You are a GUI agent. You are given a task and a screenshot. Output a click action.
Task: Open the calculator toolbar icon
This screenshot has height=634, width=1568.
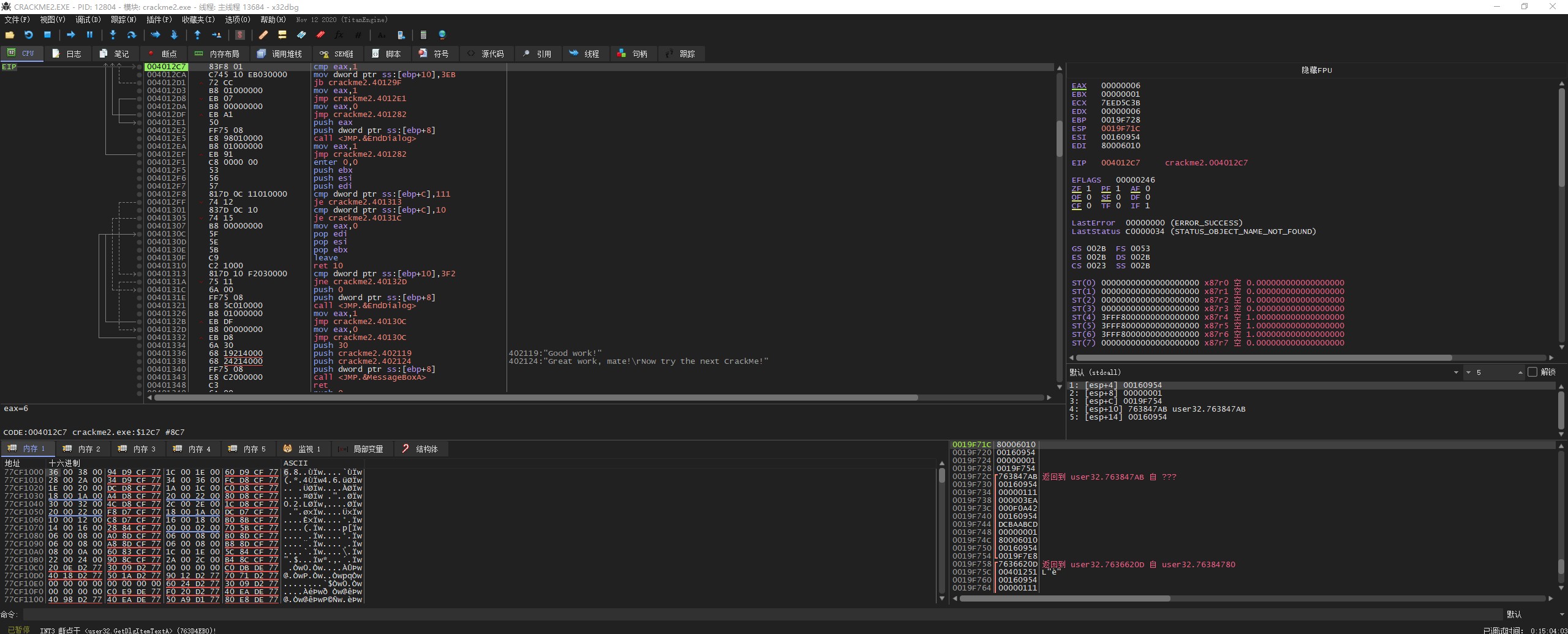click(x=423, y=35)
